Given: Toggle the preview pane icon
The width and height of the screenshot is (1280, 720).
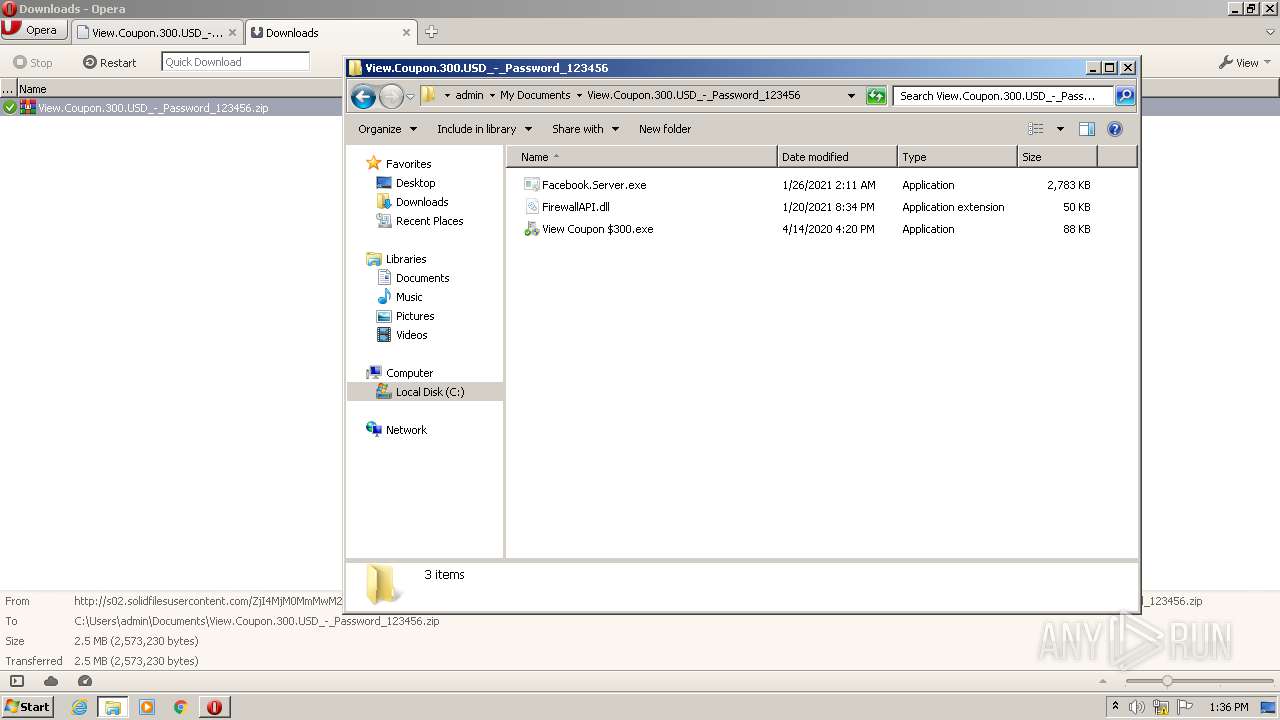Looking at the screenshot, I should [x=1087, y=129].
